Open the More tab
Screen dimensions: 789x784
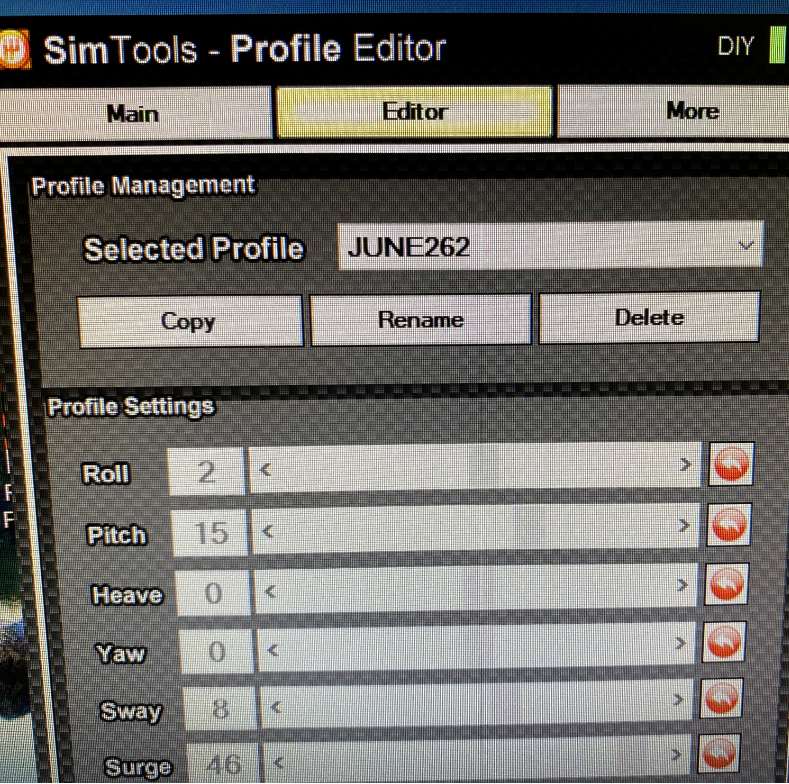pos(674,110)
